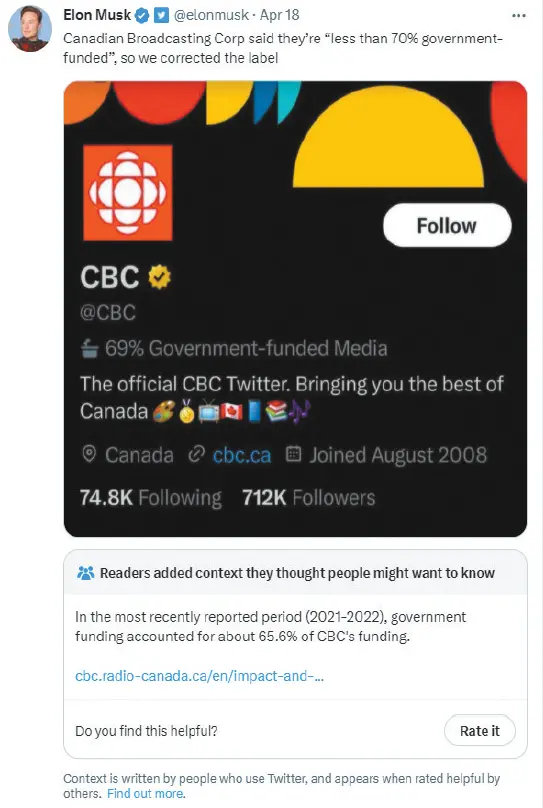Viewport: 543px width, 808px height.
Task: Click the chain link icon before cbc.ca
Action: pos(196,454)
